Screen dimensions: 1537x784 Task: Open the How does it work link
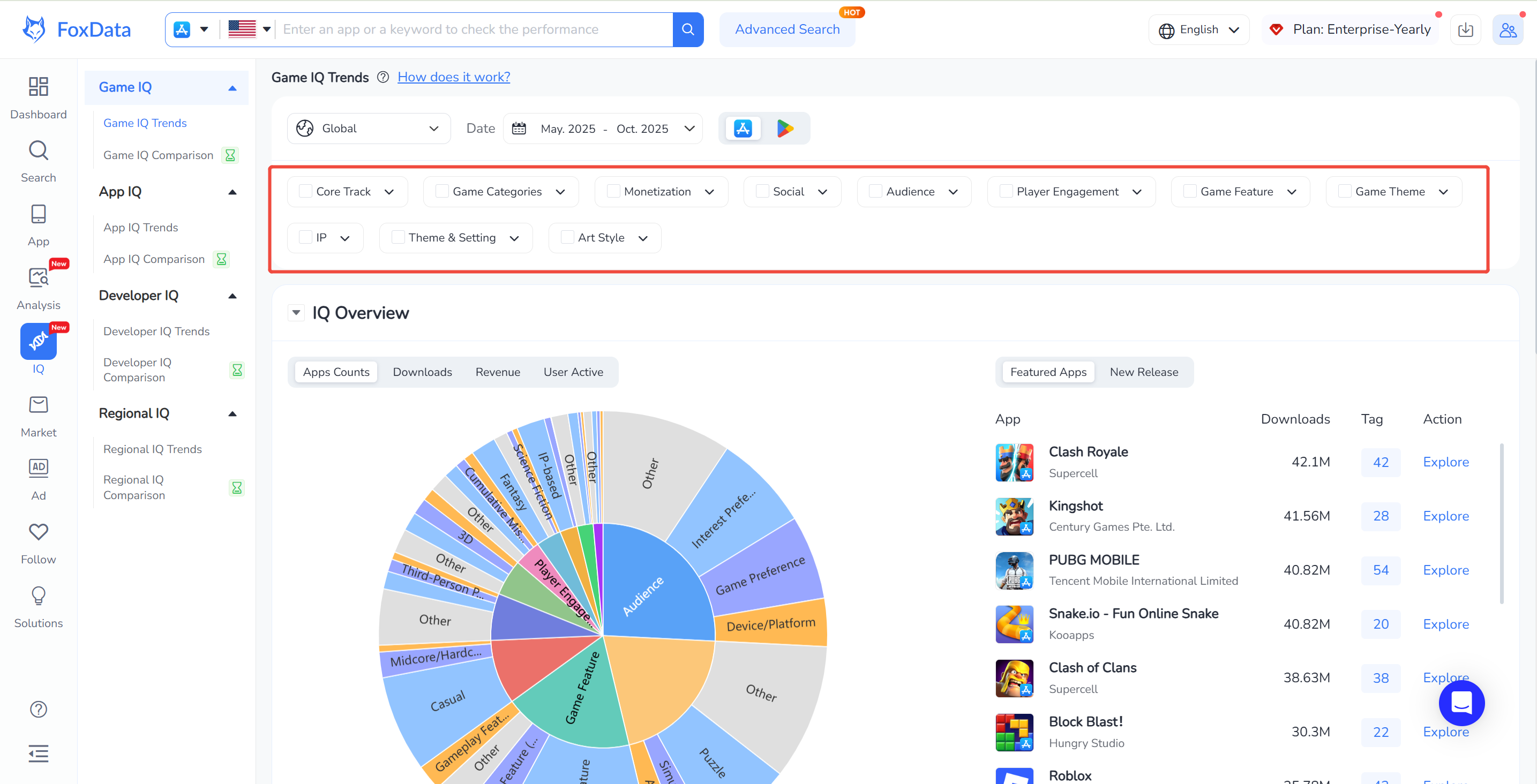coord(453,77)
